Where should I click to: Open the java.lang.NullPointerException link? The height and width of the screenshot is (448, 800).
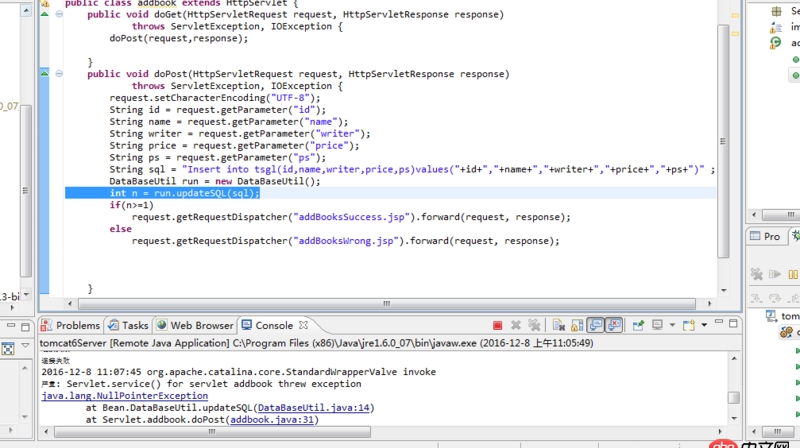click(124, 395)
